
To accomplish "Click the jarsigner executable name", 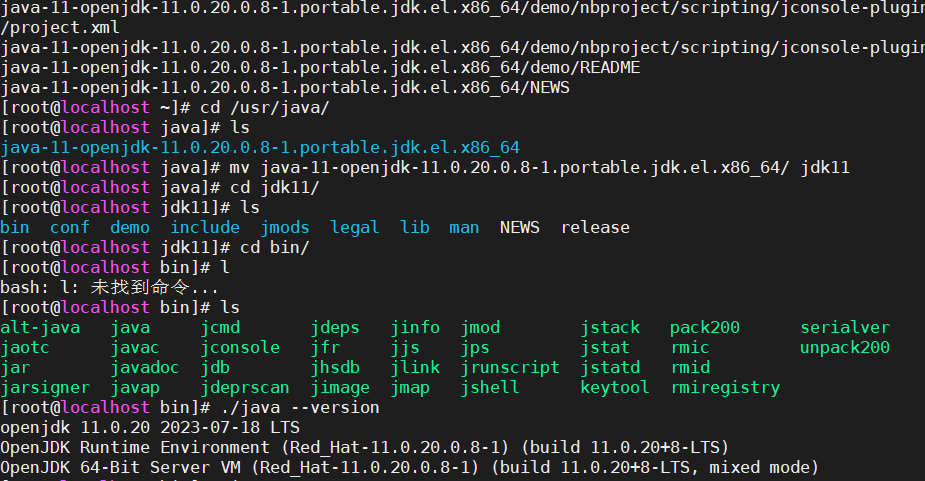I will coord(45,387).
